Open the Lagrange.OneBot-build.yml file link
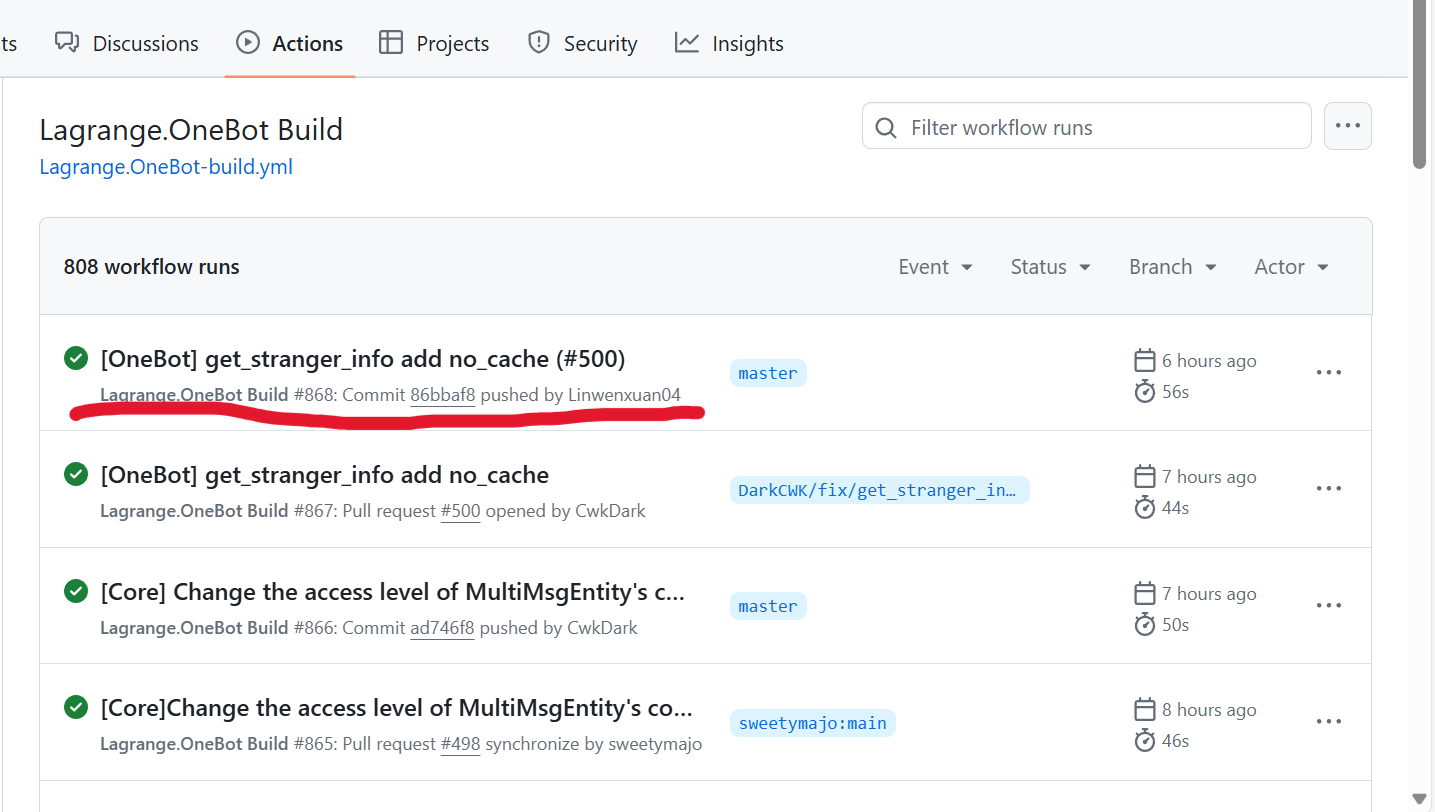Screen dimensions: 1435x812 (166, 167)
